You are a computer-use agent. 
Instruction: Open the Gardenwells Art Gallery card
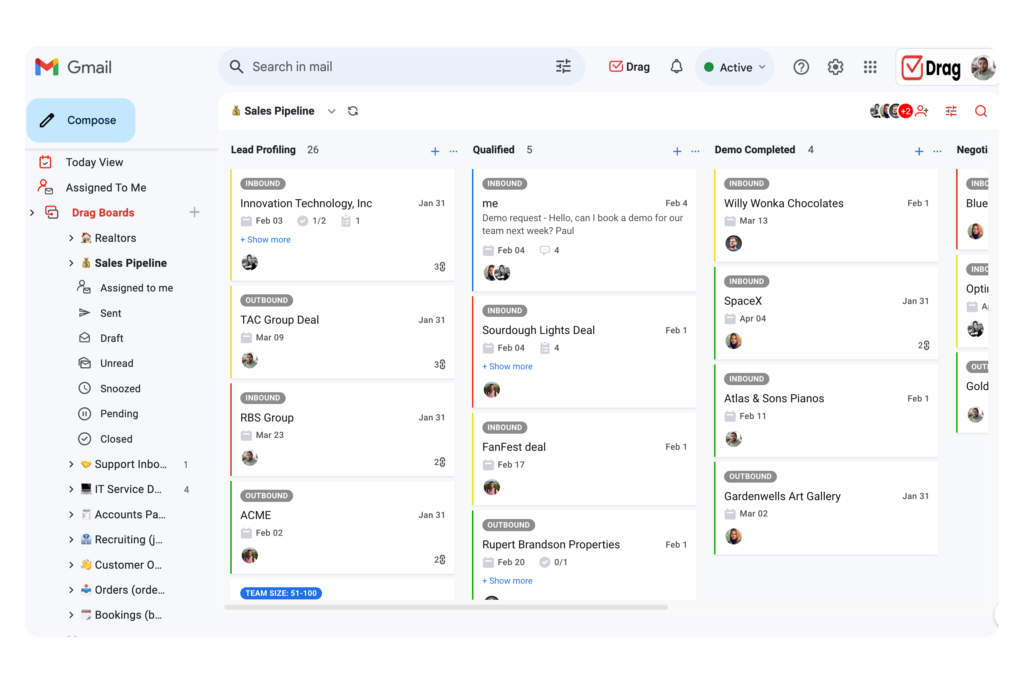[x=826, y=508]
